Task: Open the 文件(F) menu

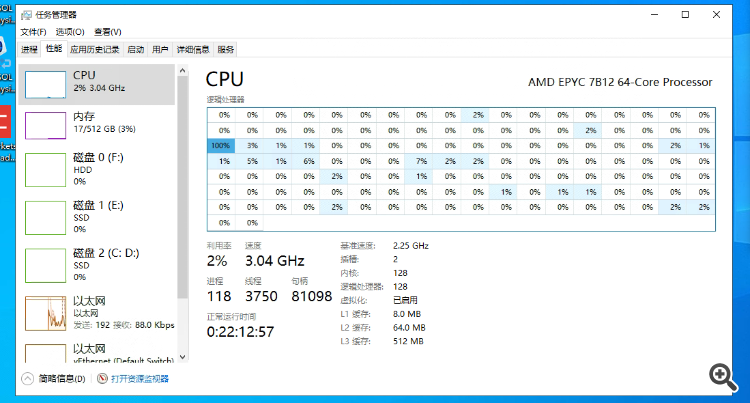Action: click(x=33, y=32)
